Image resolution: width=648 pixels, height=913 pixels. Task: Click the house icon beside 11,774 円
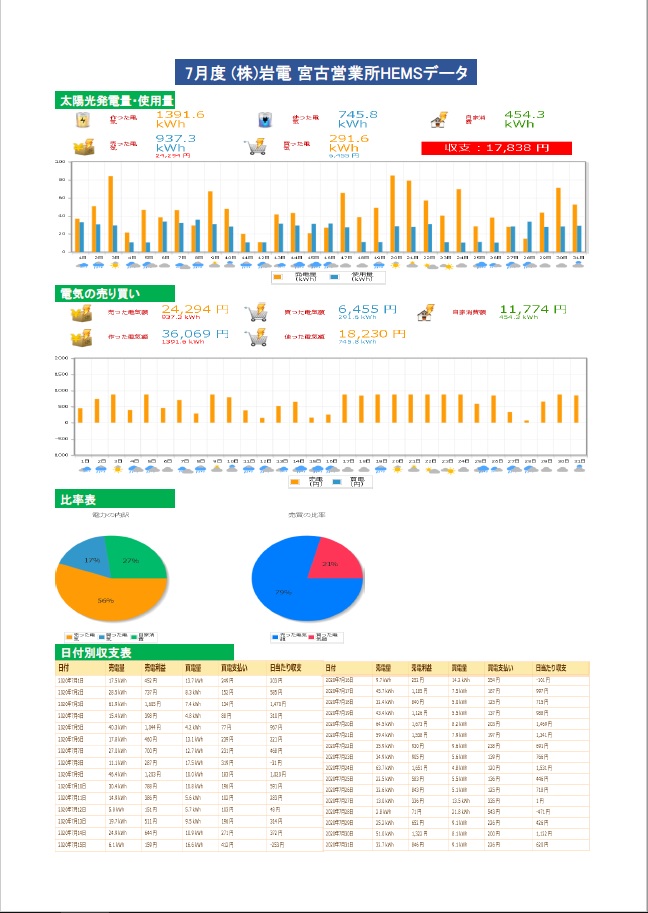point(425,313)
